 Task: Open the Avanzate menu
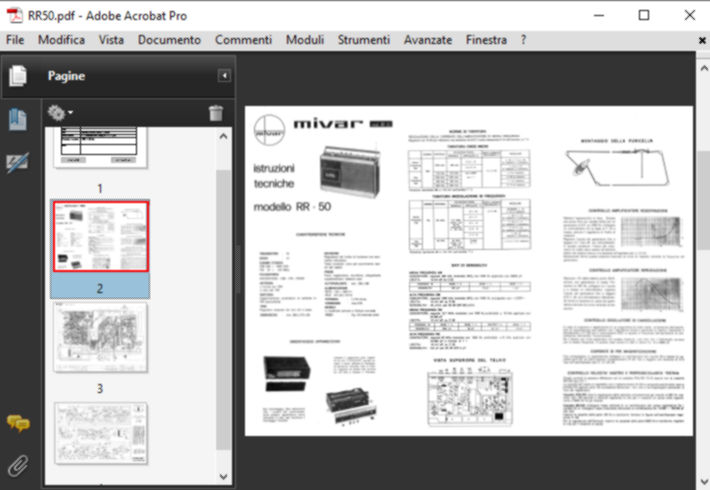coord(428,40)
